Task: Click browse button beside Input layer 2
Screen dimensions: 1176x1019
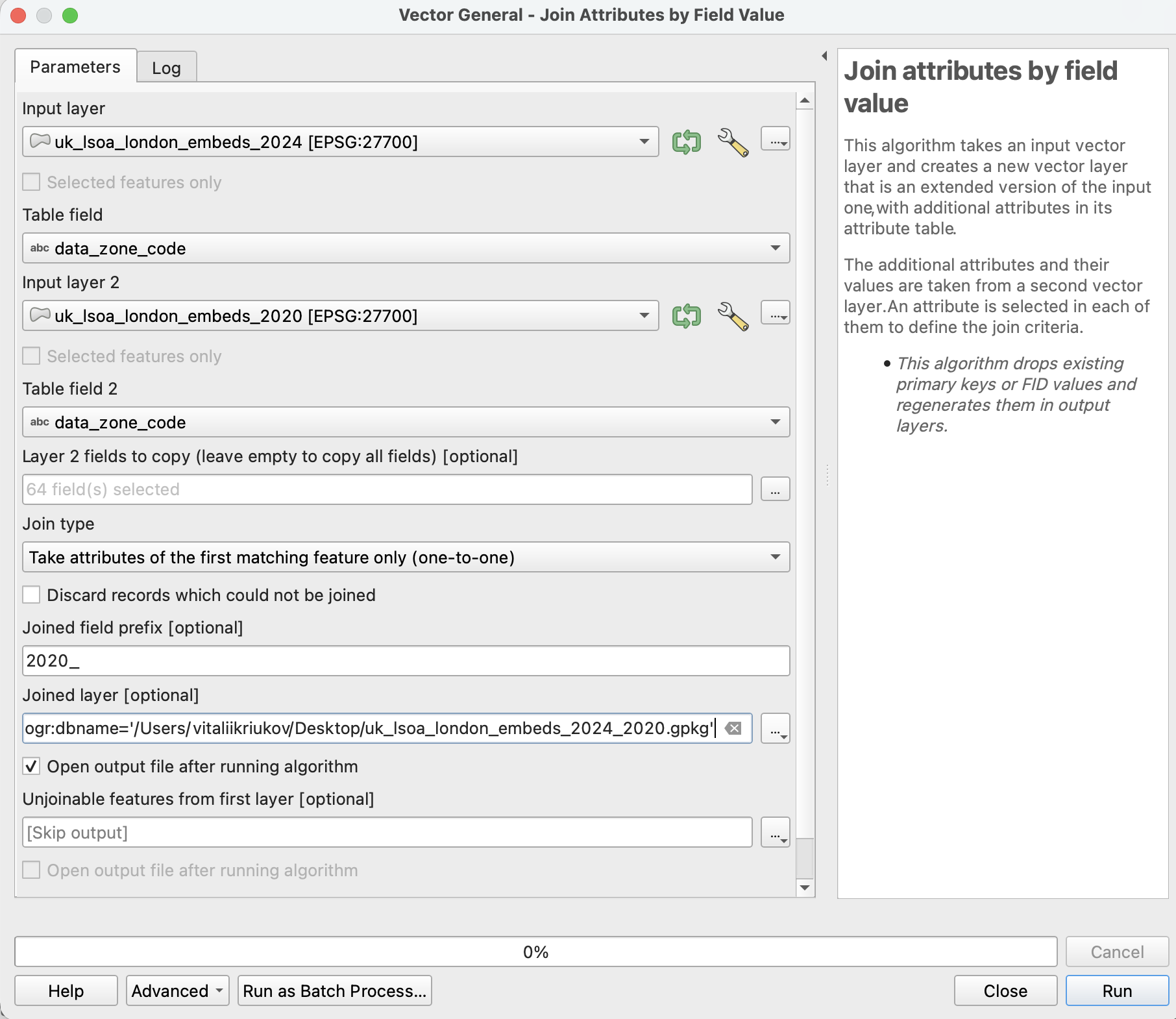Action: tap(775, 314)
